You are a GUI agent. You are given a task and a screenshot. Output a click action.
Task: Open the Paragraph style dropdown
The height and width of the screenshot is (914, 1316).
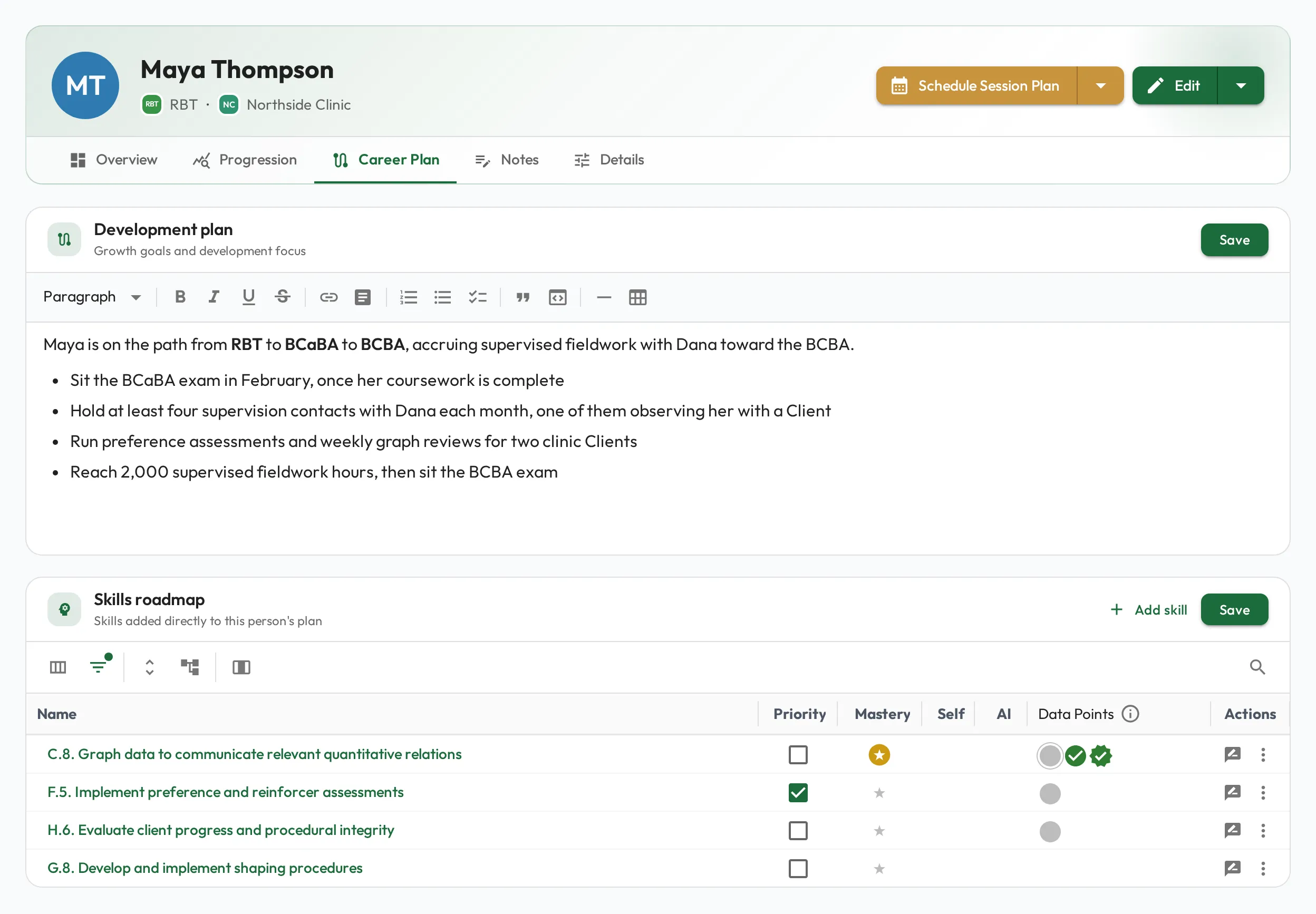point(92,297)
